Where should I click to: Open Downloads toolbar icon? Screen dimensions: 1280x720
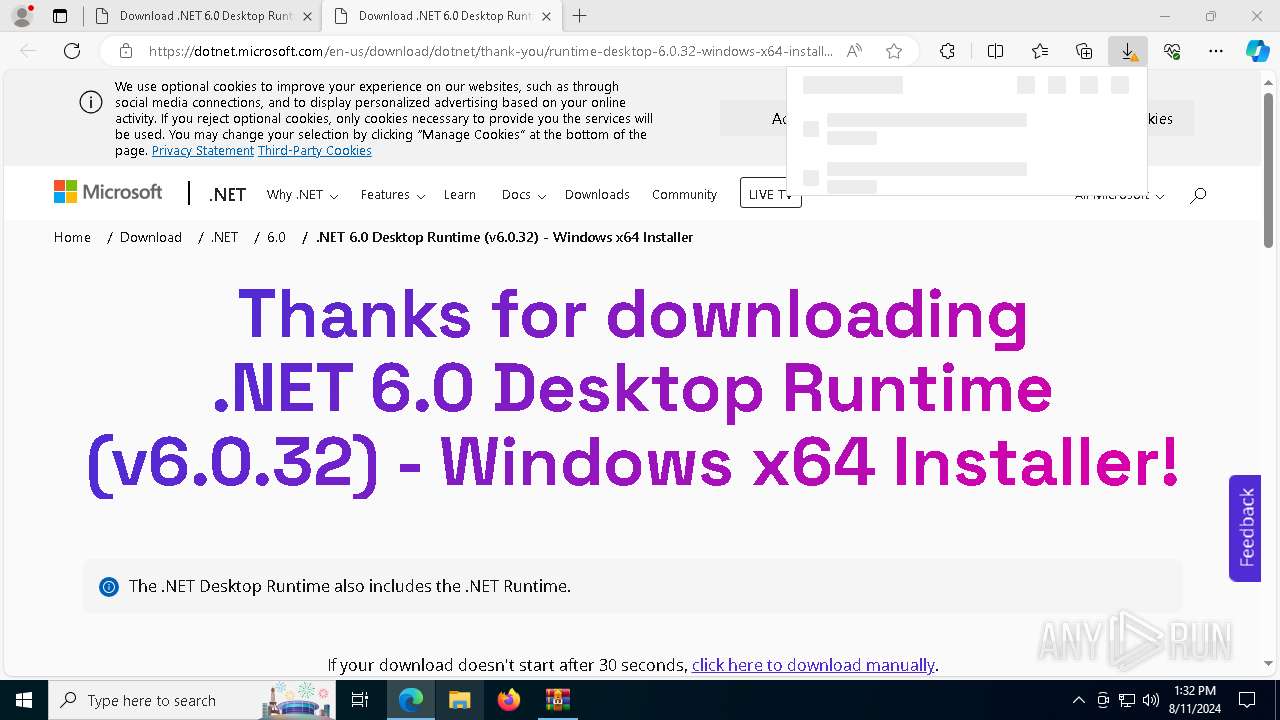(x=1128, y=51)
